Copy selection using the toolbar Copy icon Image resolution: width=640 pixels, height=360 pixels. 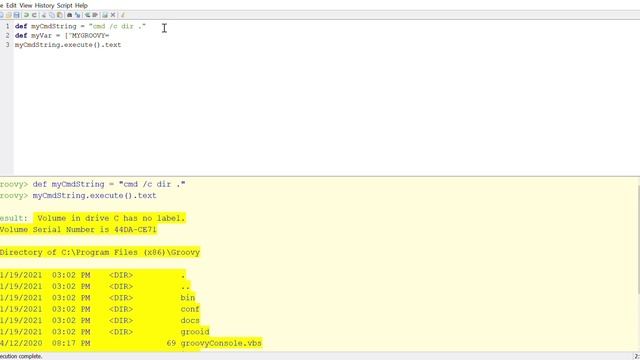click(52, 15)
